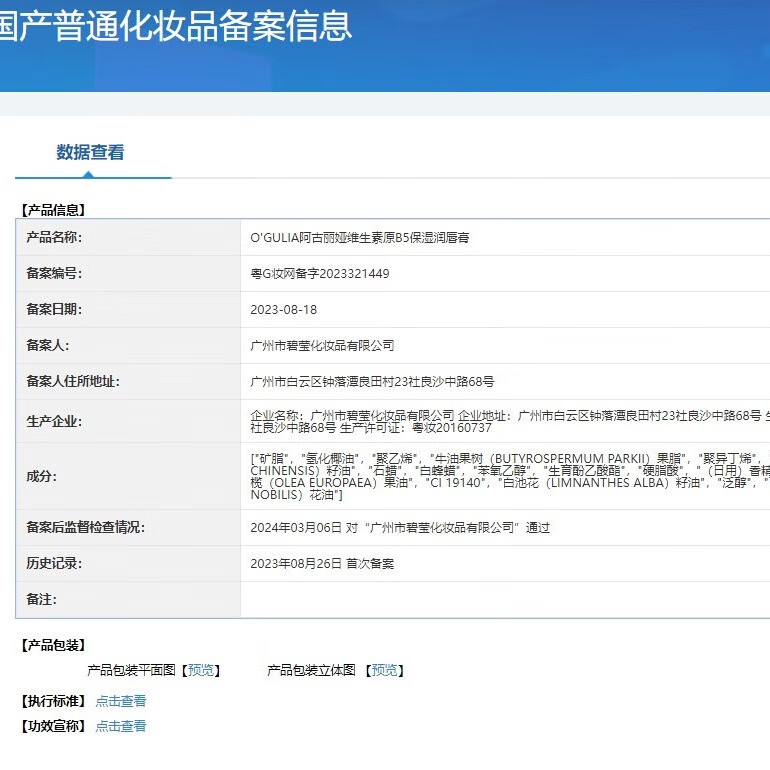Click the 产品包装立体图 label text

(311, 670)
